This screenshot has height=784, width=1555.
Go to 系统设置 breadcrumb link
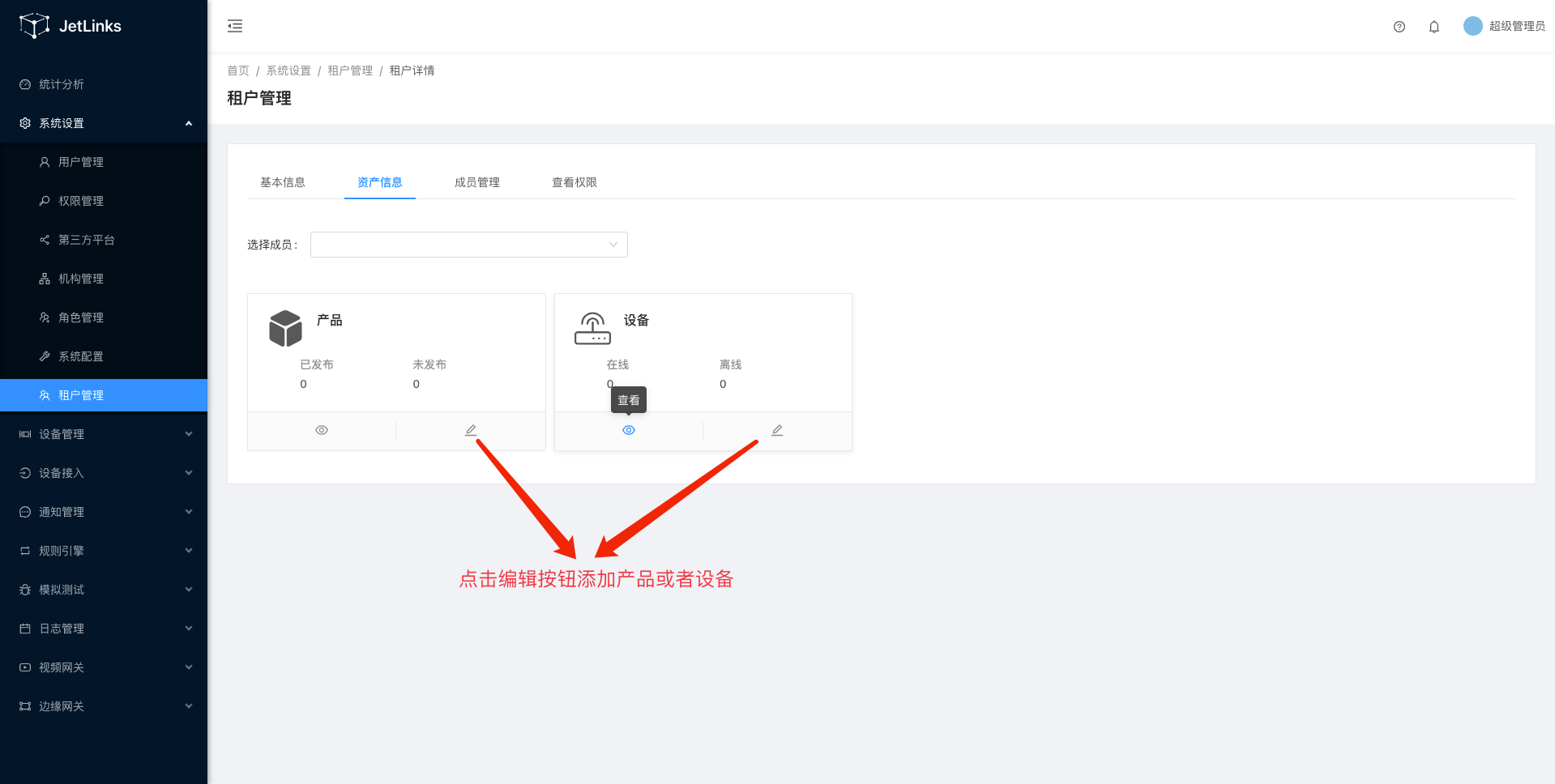click(x=288, y=70)
